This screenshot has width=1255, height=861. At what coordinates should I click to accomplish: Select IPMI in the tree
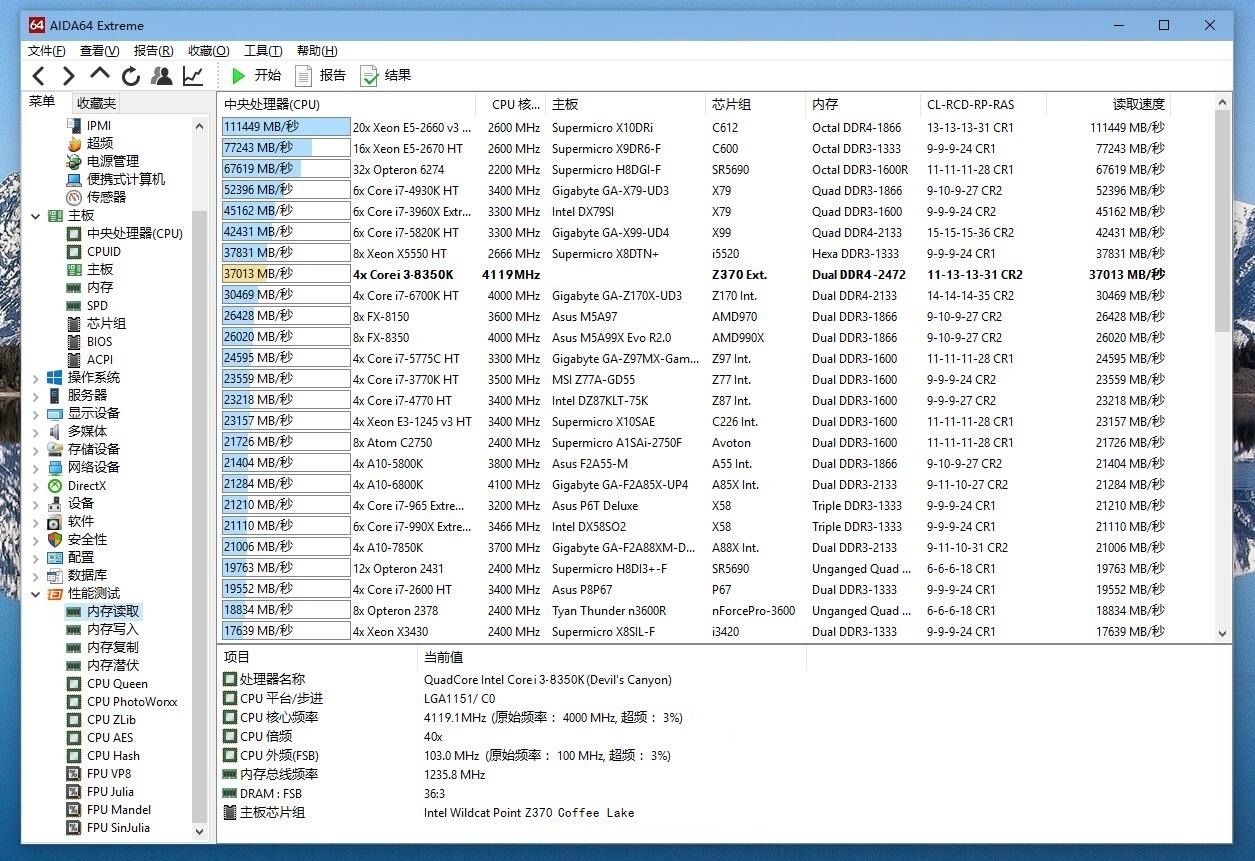coord(99,125)
